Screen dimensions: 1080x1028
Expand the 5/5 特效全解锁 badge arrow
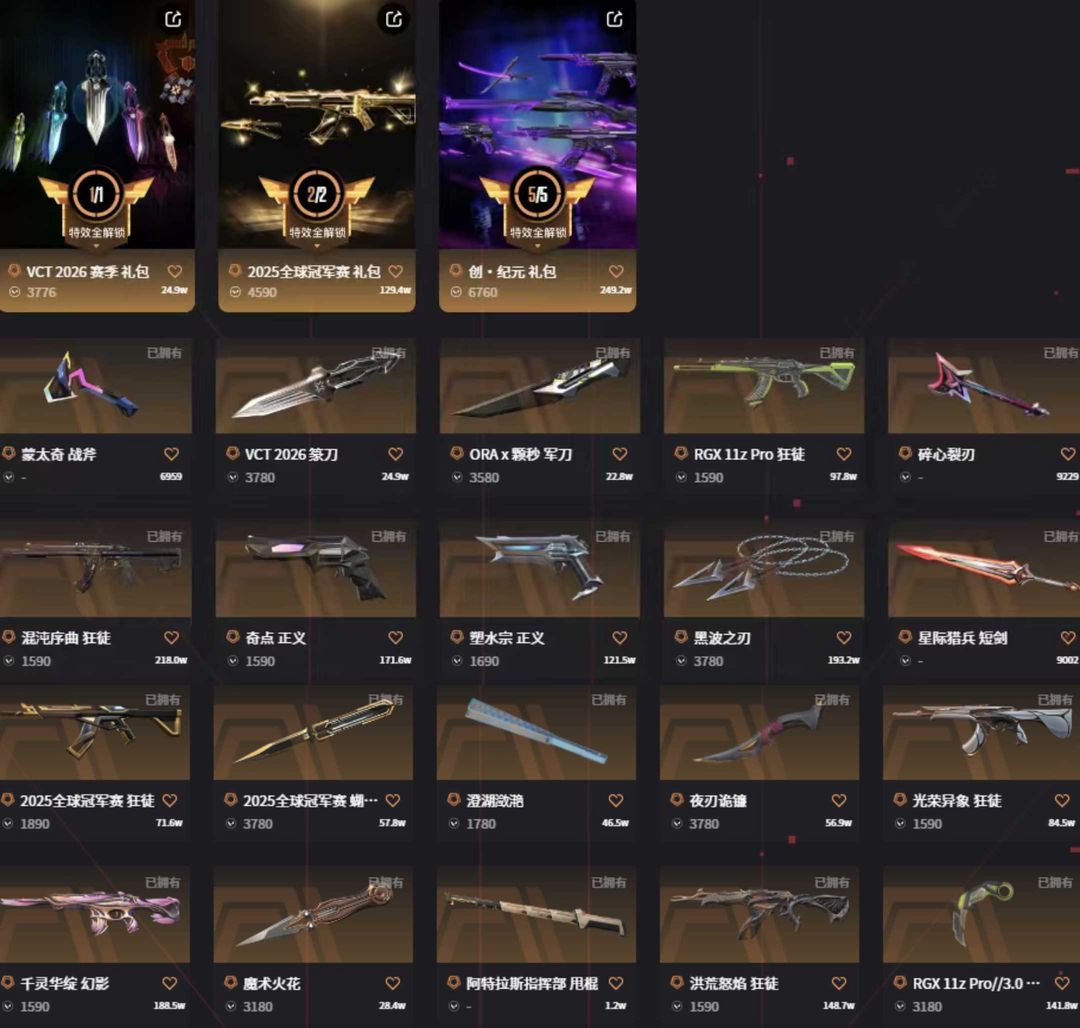538,246
